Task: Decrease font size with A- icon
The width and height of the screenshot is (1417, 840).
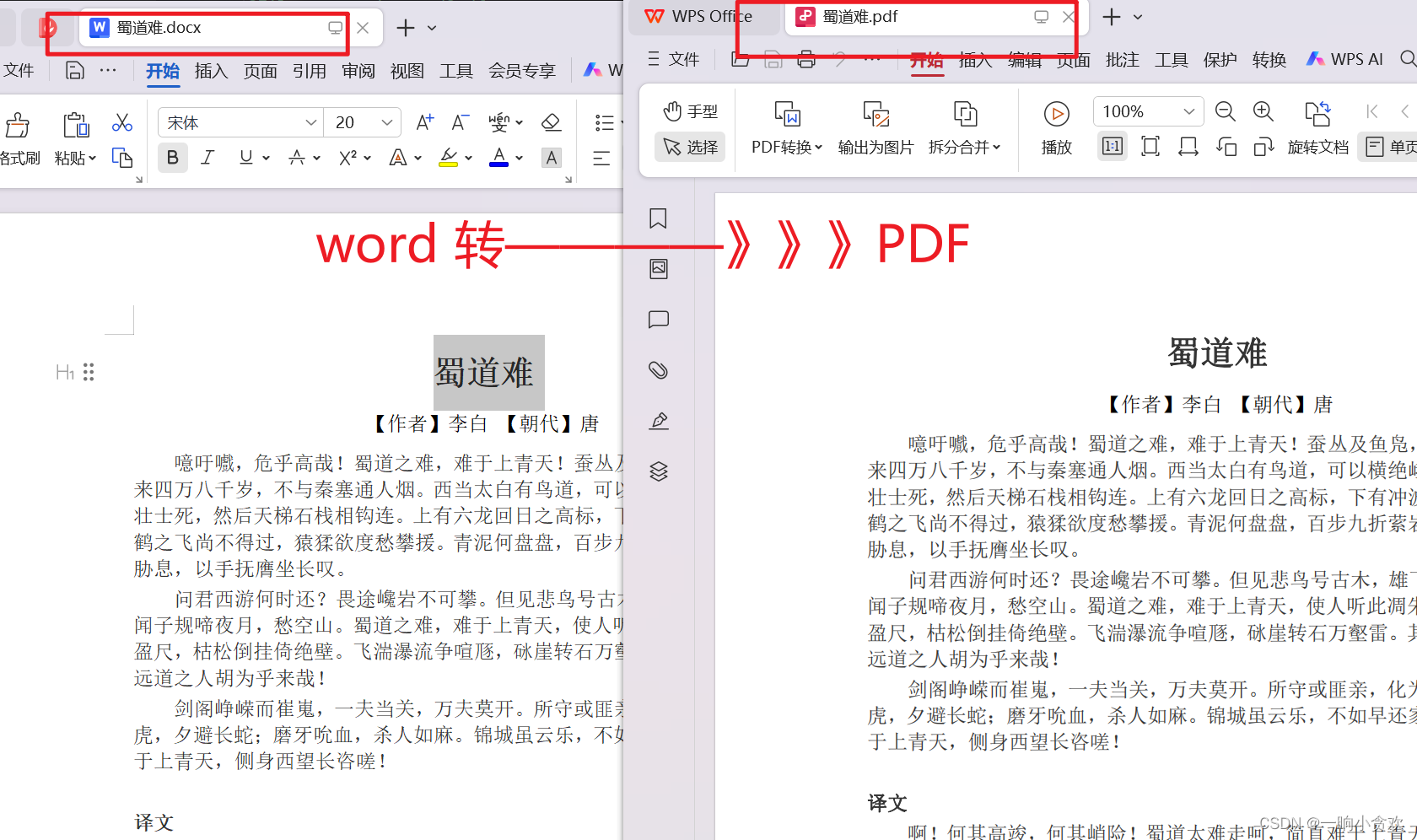Action: [x=460, y=123]
